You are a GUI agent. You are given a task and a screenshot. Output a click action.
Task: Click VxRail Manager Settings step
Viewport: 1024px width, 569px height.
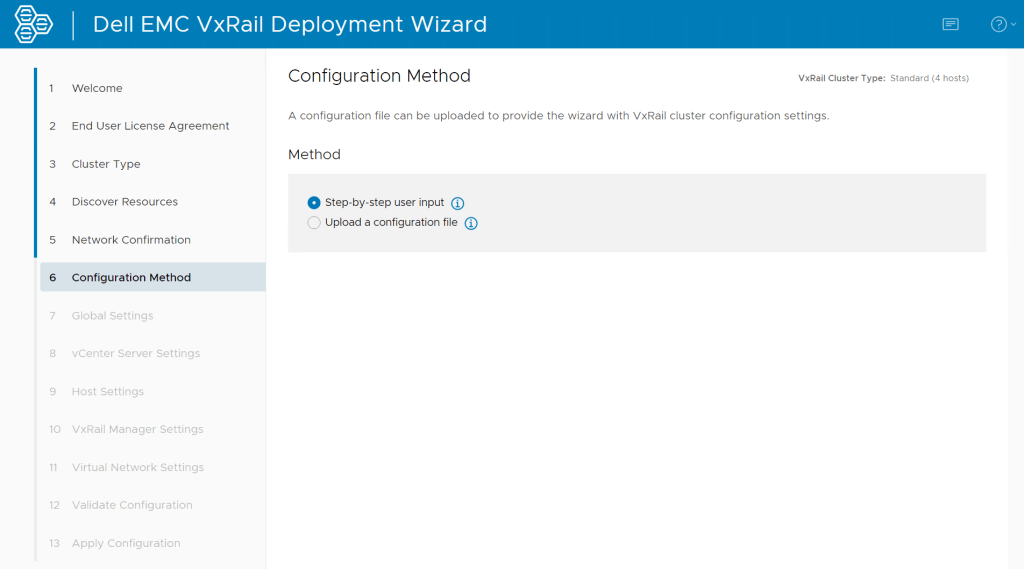[x=137, y=430]
